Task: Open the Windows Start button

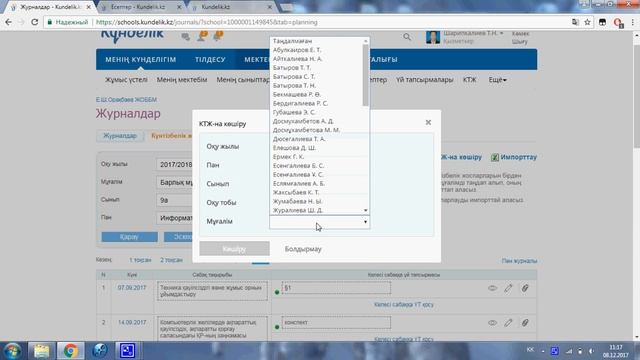Action: click(12, 351)
